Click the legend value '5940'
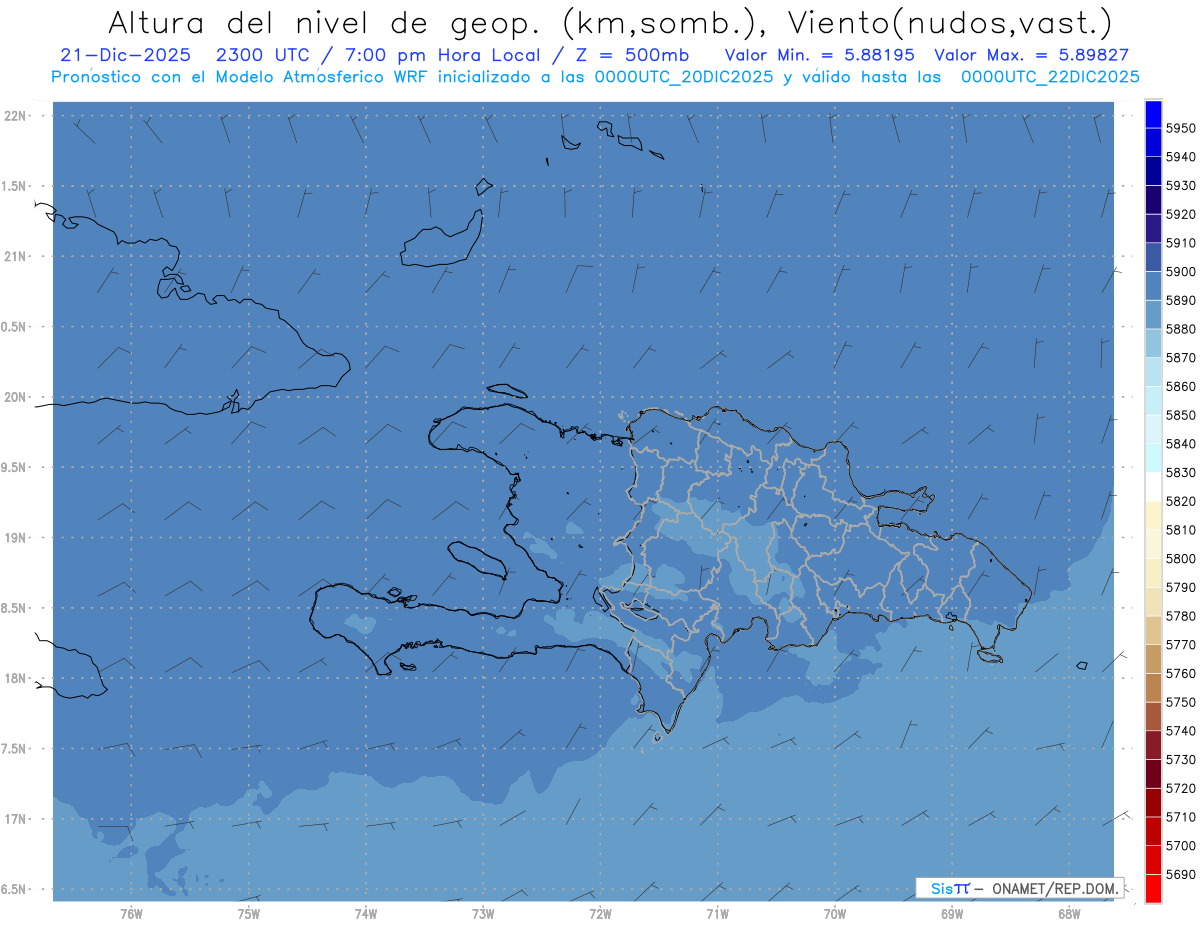Screen dimensions: 1200x927 pos(1181,157)
